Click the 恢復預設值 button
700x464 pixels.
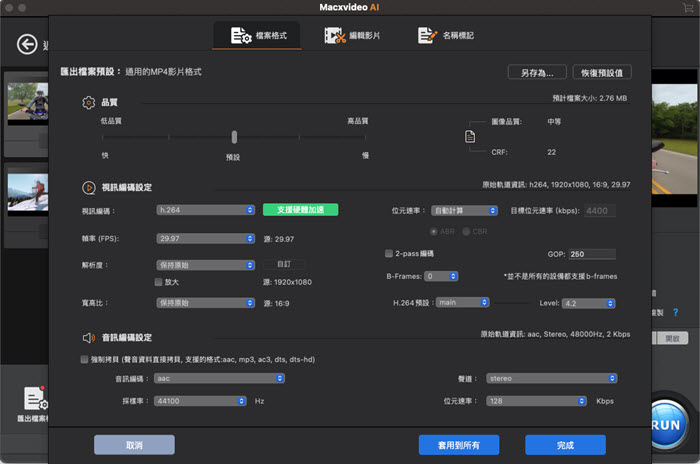[x=602, y=72]
